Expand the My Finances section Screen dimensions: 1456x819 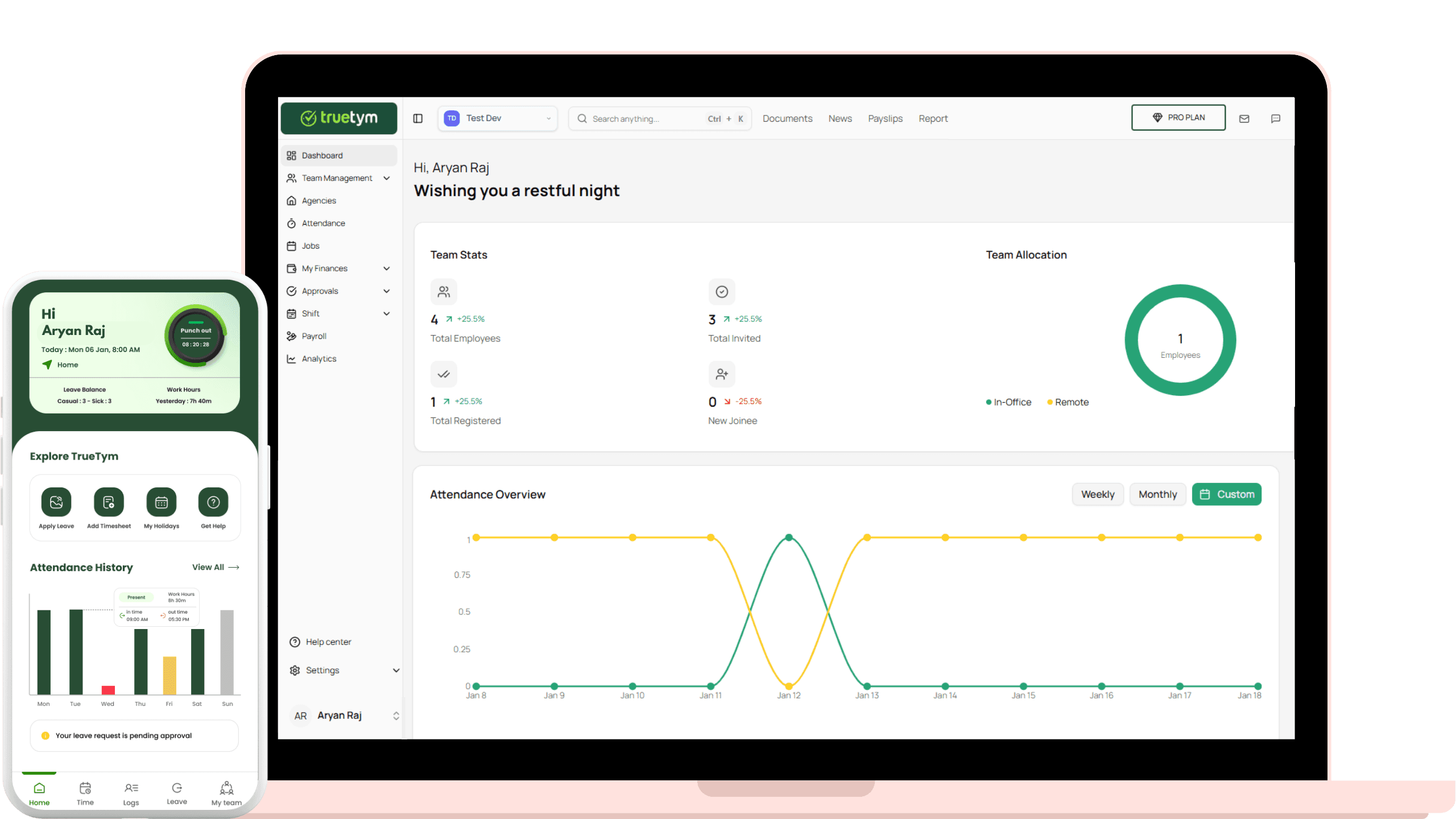324,268
